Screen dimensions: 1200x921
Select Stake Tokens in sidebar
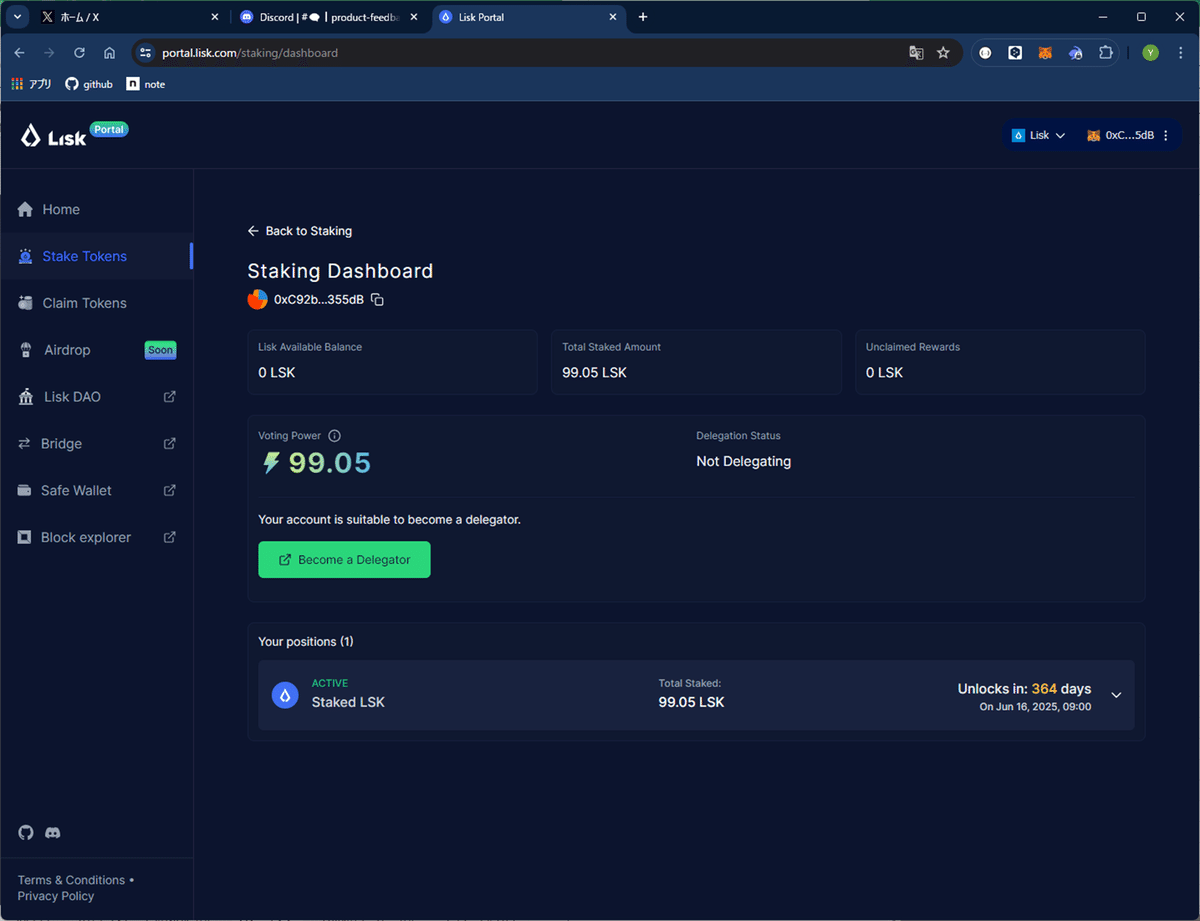point(96,256)
